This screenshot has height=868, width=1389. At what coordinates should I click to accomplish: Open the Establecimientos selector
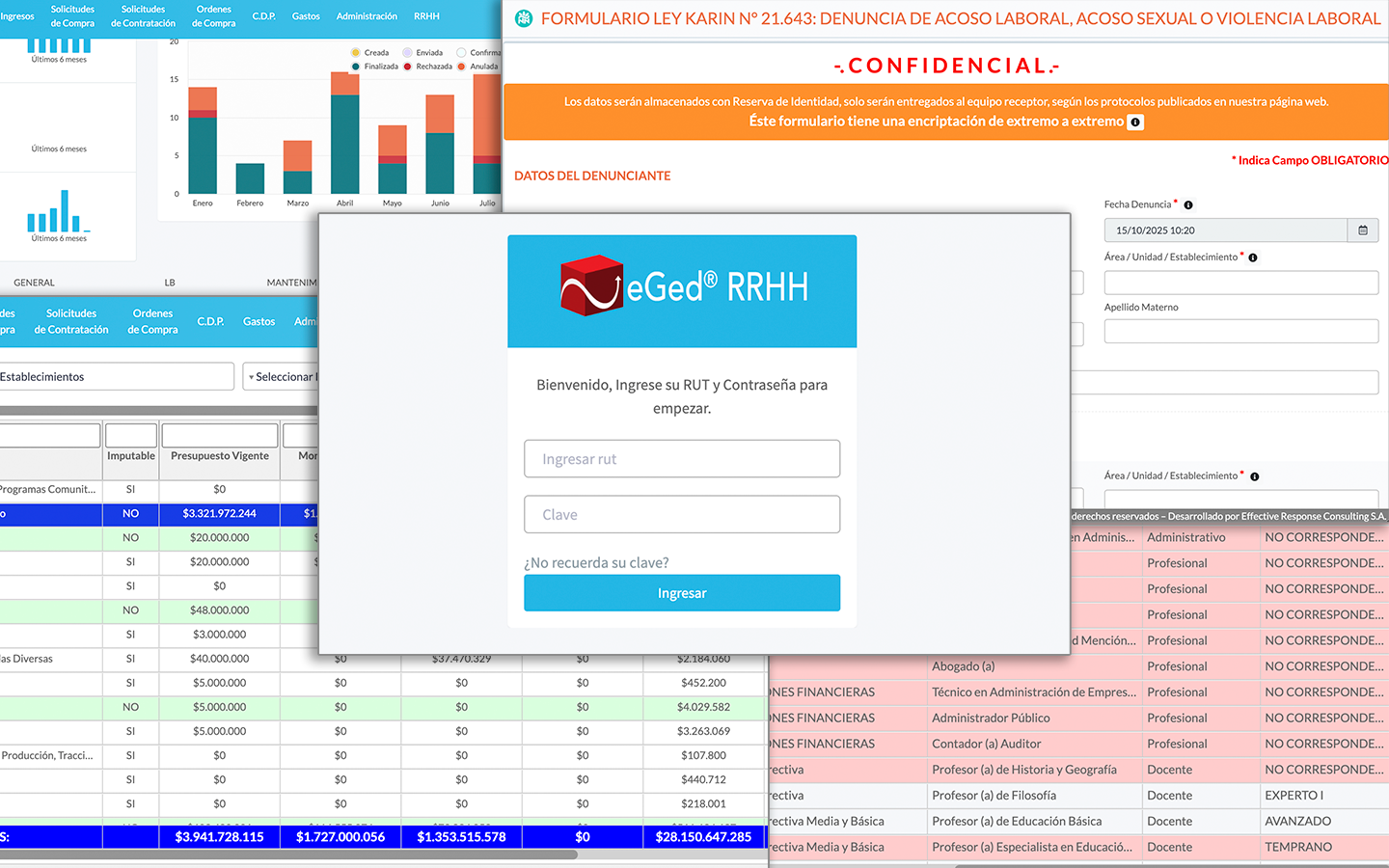pyautogui.click(x=116, y=376)
